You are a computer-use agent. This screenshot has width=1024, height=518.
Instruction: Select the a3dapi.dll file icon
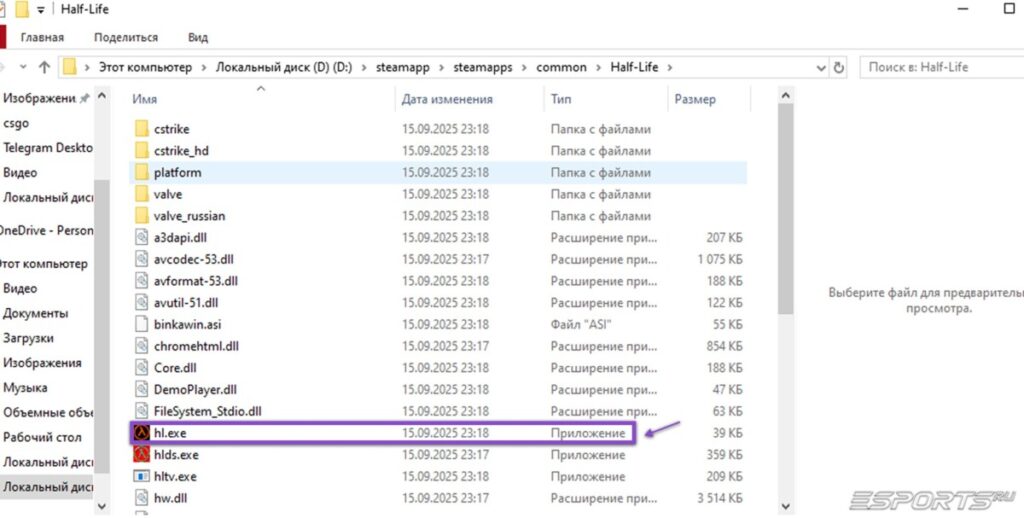pyautogui.click(x=142, y=237)
